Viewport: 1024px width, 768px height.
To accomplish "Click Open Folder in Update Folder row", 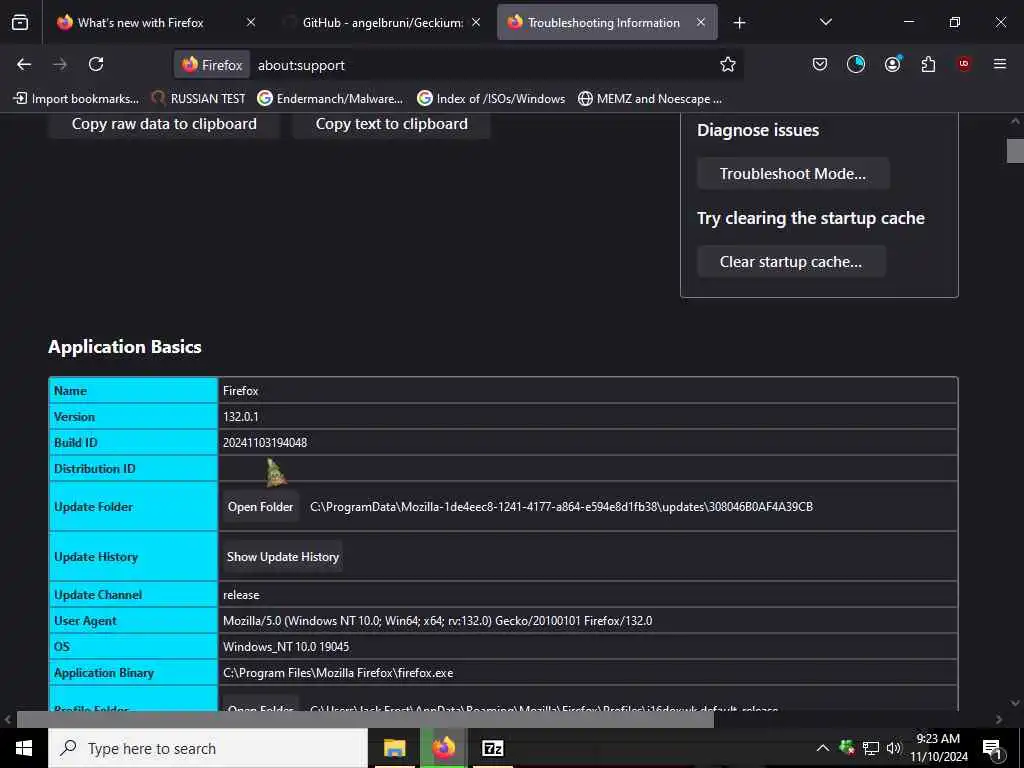I will (x=261, y=507).
